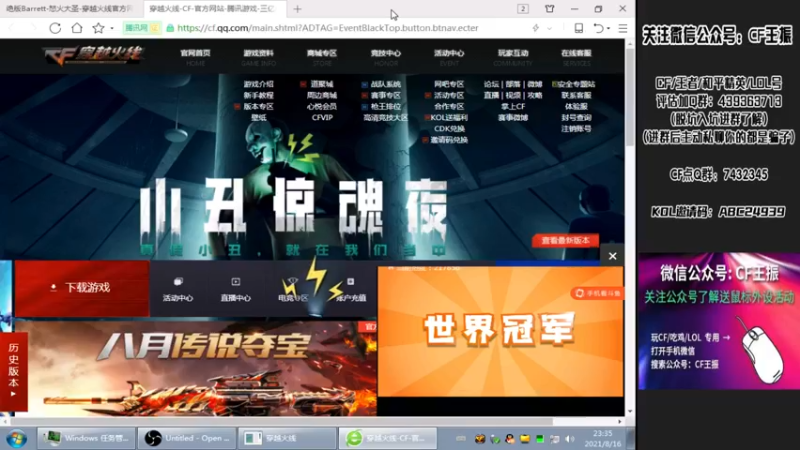Open 直播中心 icon below banner
Screen dimensions: 800x450
pyautogui.click(x=236, y=289)
